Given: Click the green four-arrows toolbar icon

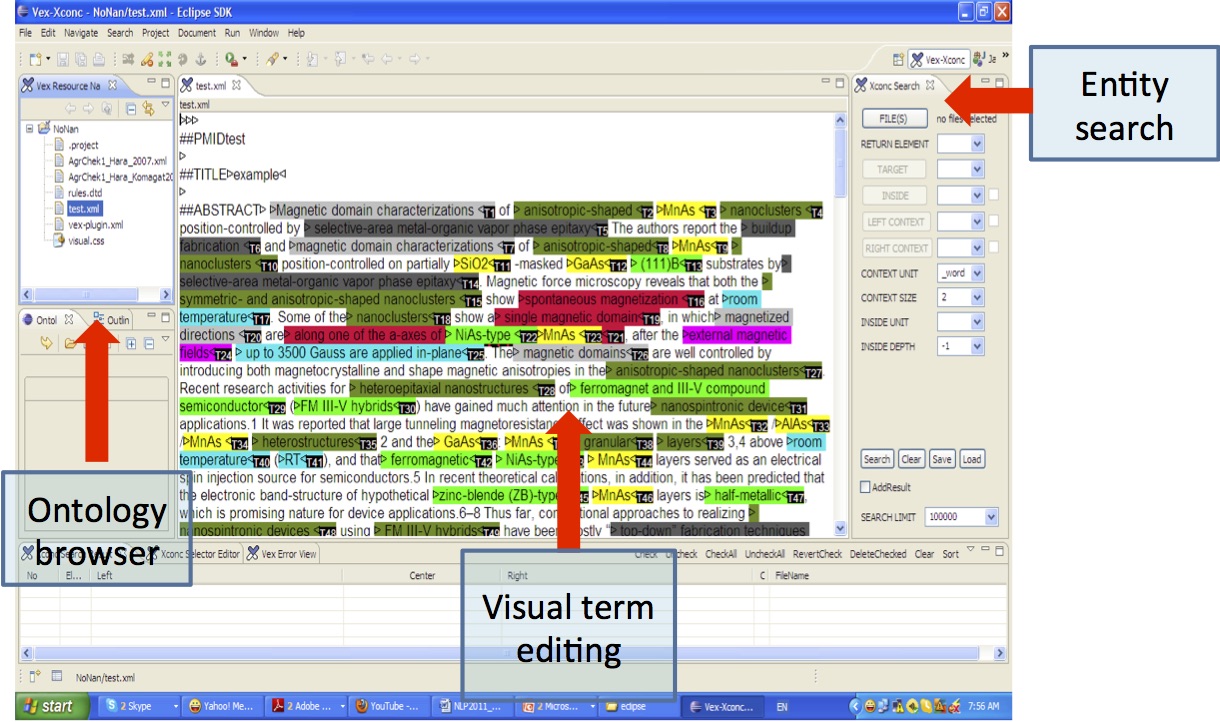Looking at the screenshot, I should (165, 60).
